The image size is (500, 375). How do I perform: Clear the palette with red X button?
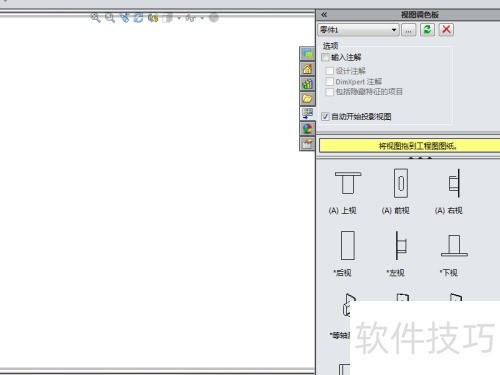(x=446, y=30)
